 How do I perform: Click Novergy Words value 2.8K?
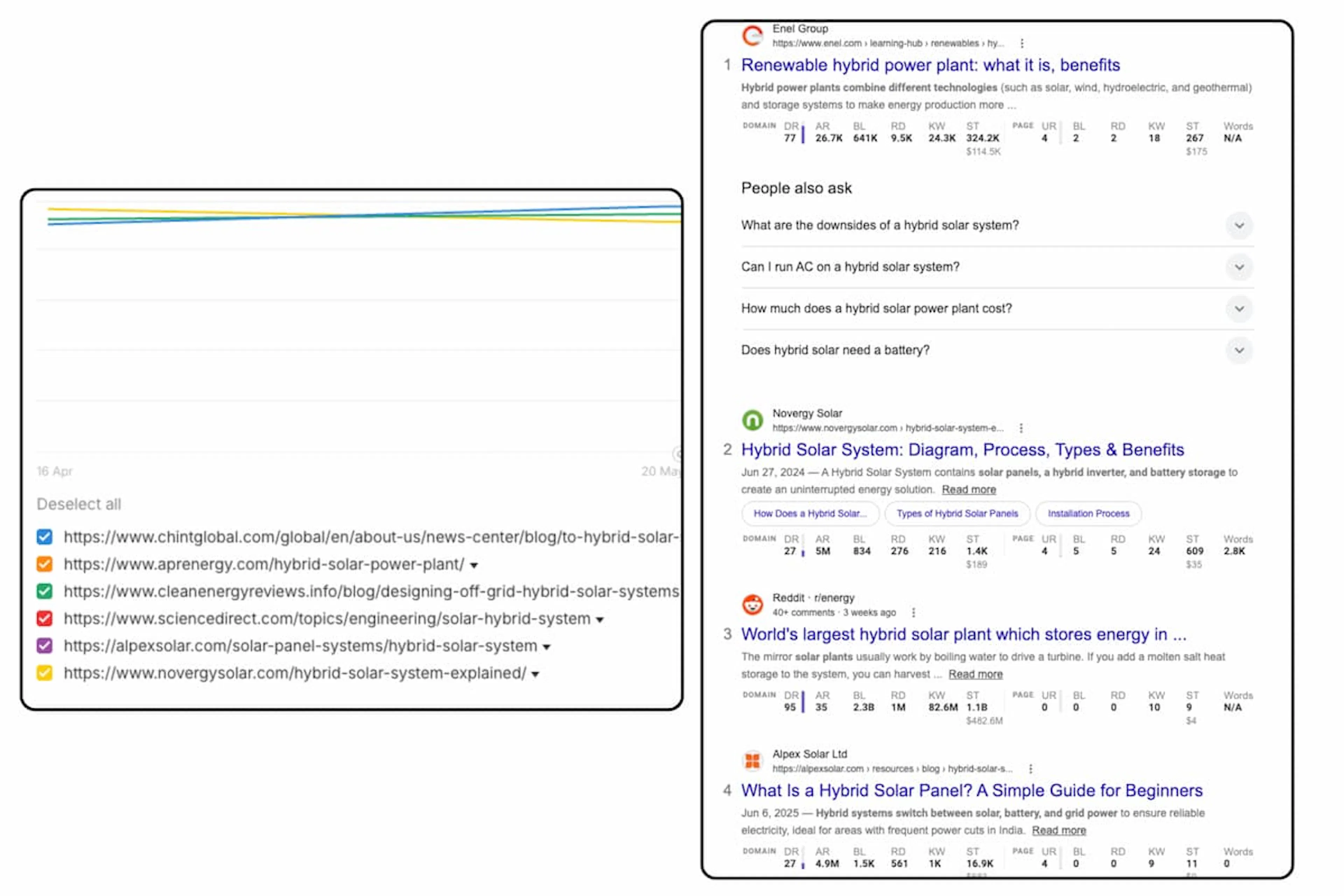click(1234, 552)
